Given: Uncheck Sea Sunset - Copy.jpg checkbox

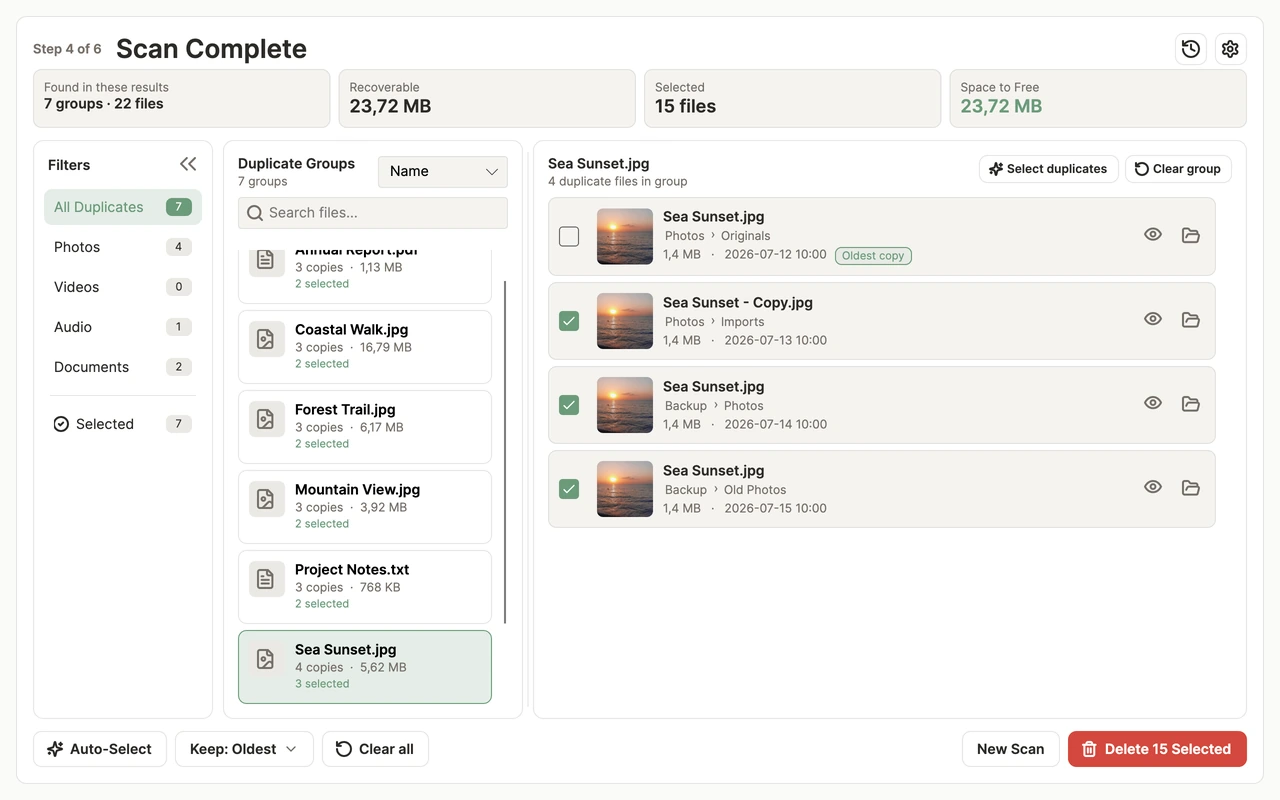Looking at the screenshot, I should [x=569, y=320].
